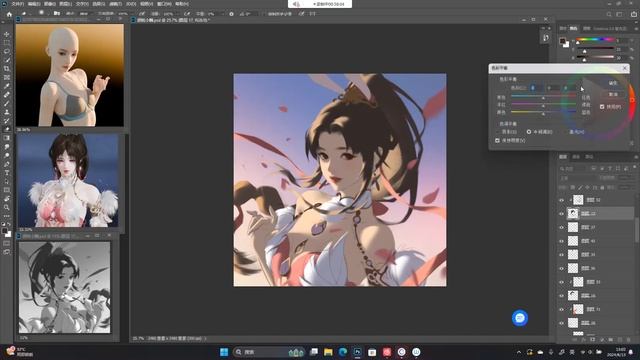This screenshot has width=640, height=360.
Task: Click the search magnifier at top right
Action: [609, 14]
